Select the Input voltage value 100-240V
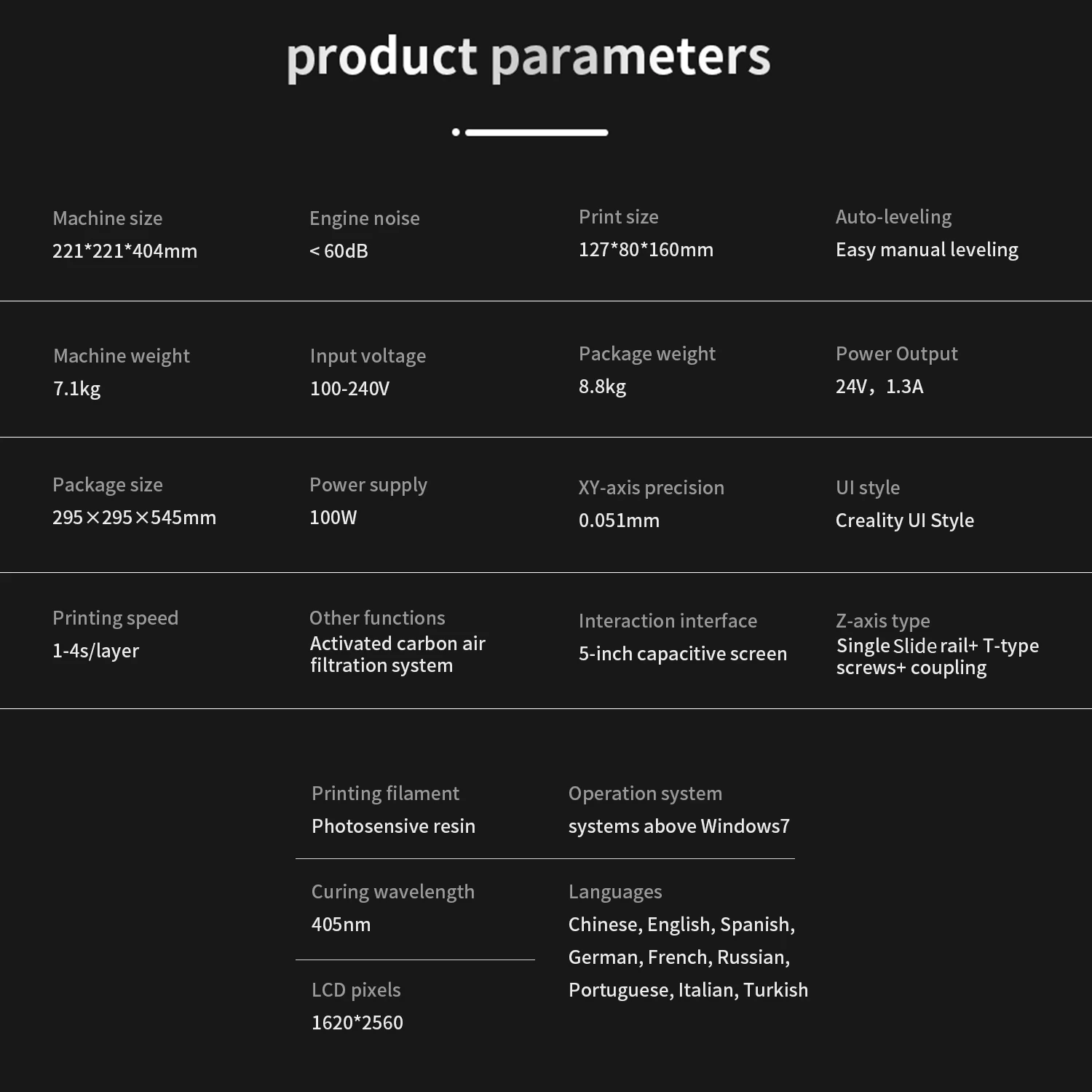This screenshot has height=1092, width=1092. click(349, 389)
